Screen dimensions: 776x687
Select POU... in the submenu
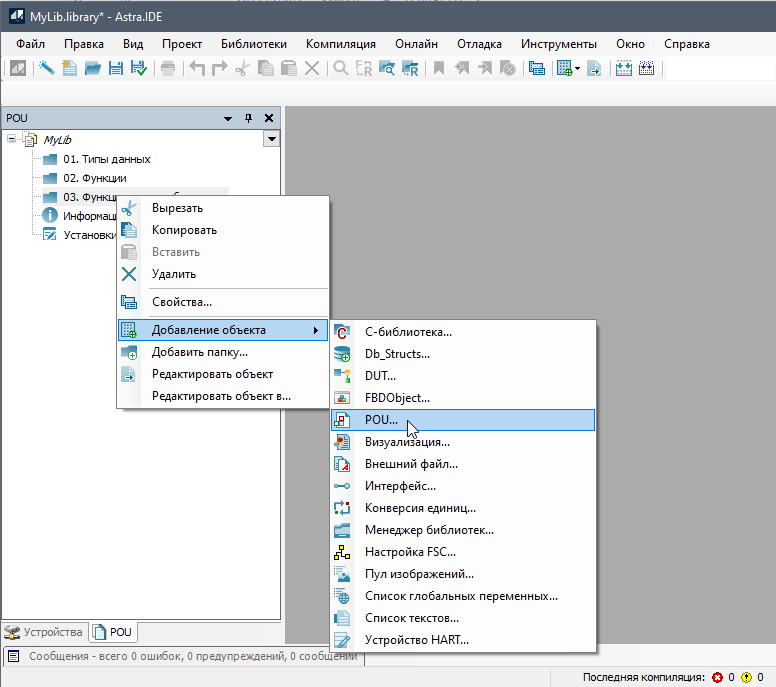click(381, 419)
